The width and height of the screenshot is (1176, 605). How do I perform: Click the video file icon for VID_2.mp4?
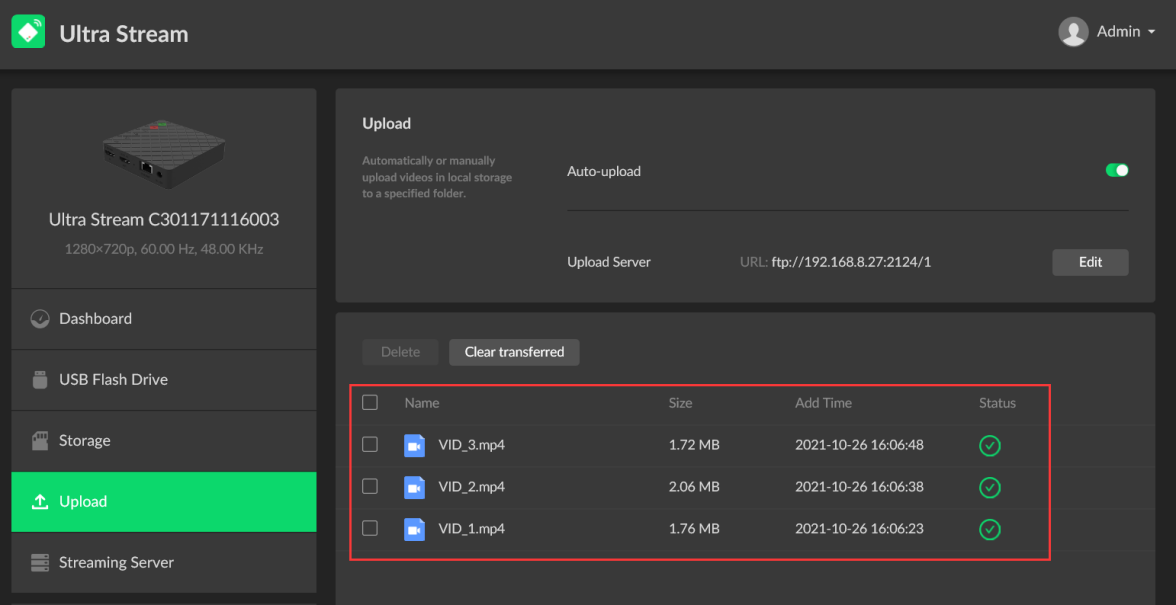414,487
